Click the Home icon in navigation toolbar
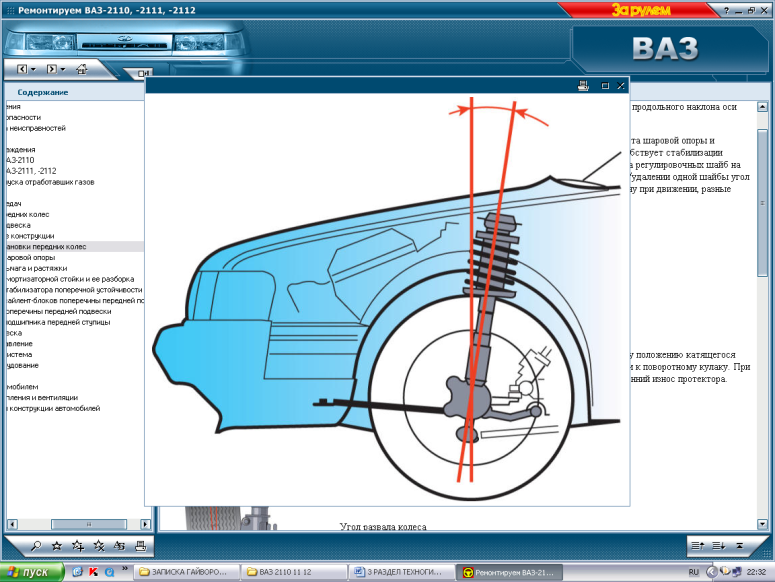This screenshot has width=775, height=582. tap(82, 69)
